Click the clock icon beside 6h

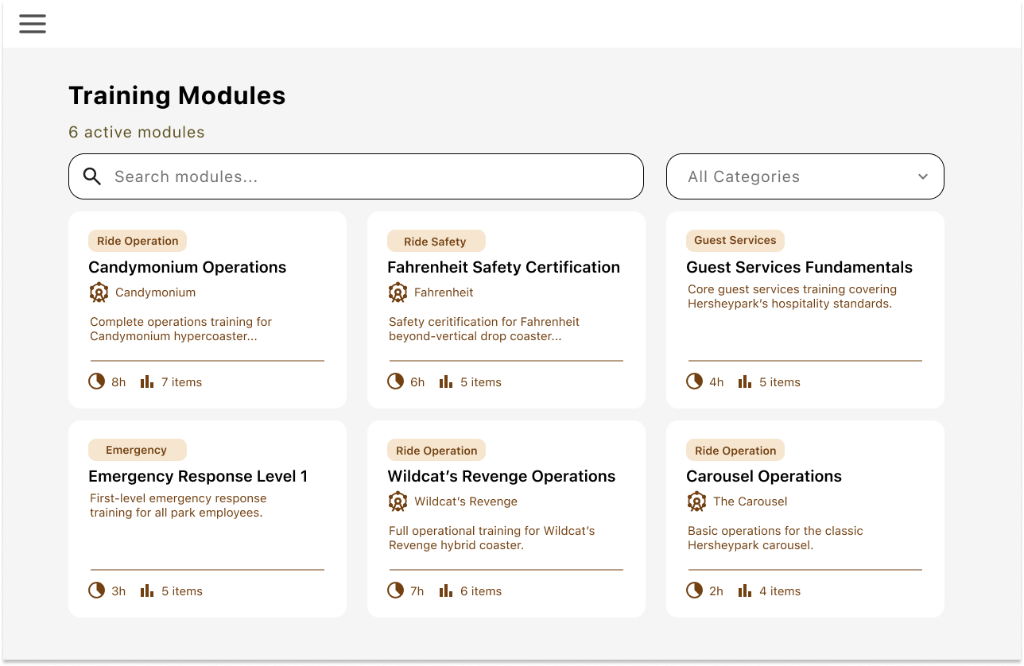(x=396, y=381)
